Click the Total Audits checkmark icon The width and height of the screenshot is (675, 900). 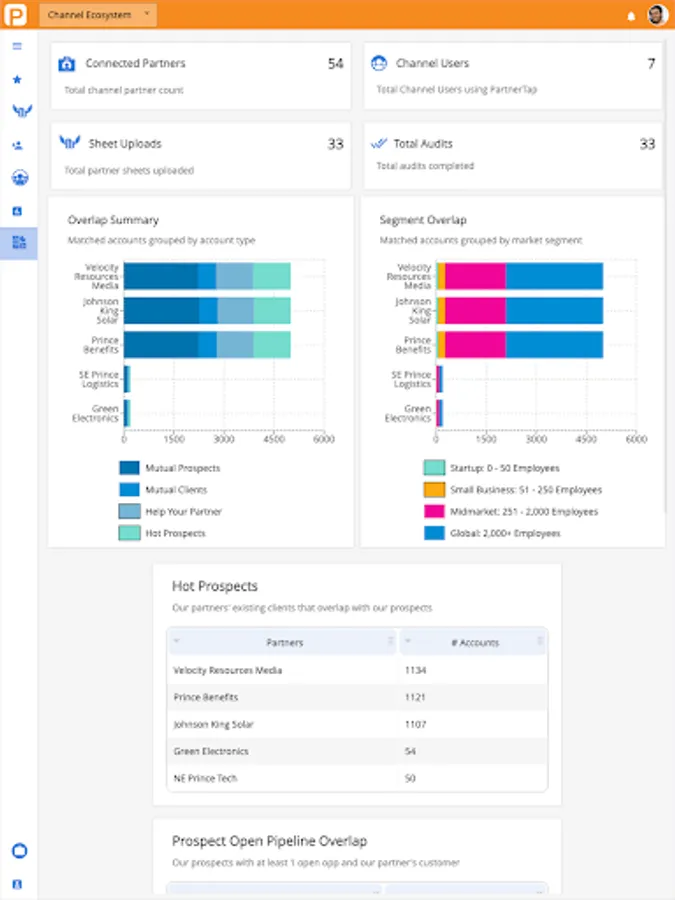tap(378, 144)
